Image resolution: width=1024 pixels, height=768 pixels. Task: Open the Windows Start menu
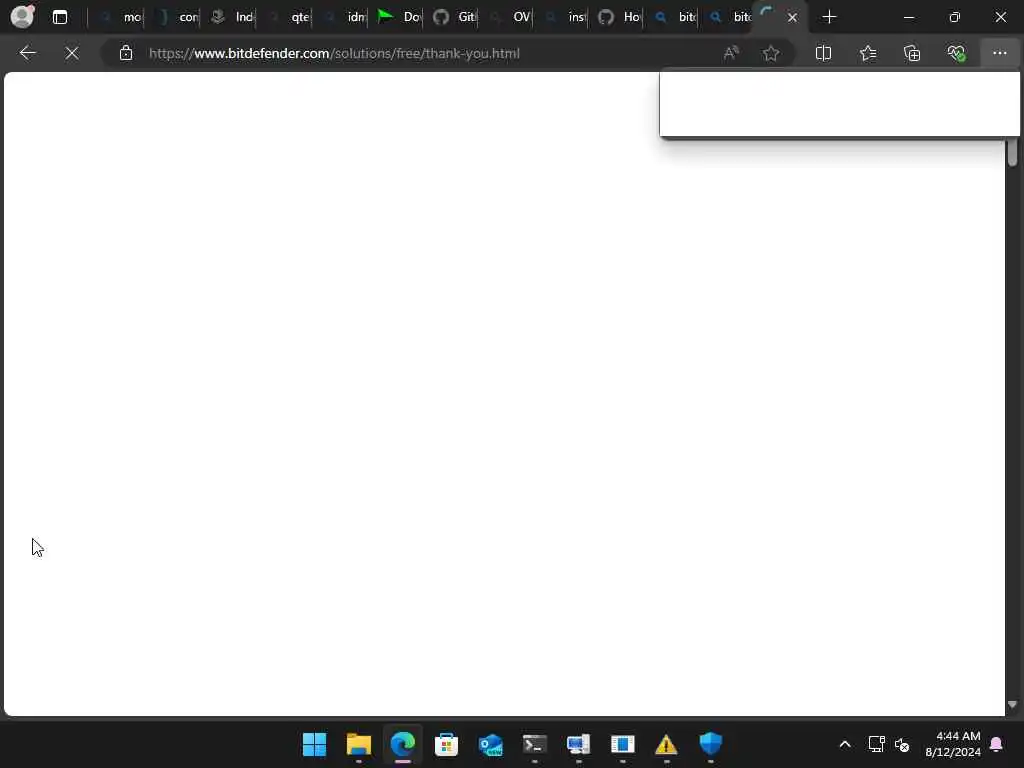point(314,744)
